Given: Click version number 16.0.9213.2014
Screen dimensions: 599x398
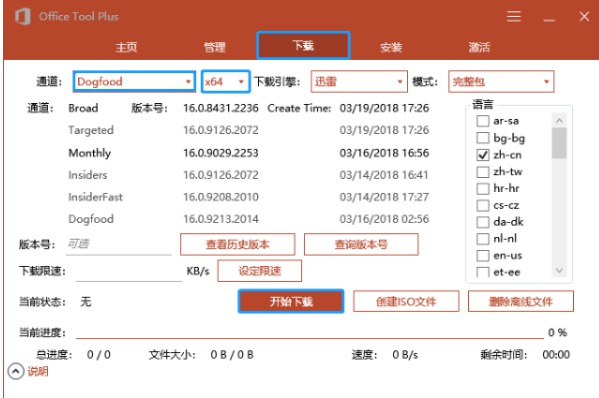Looking at the screenshot, I should (221, 219).
